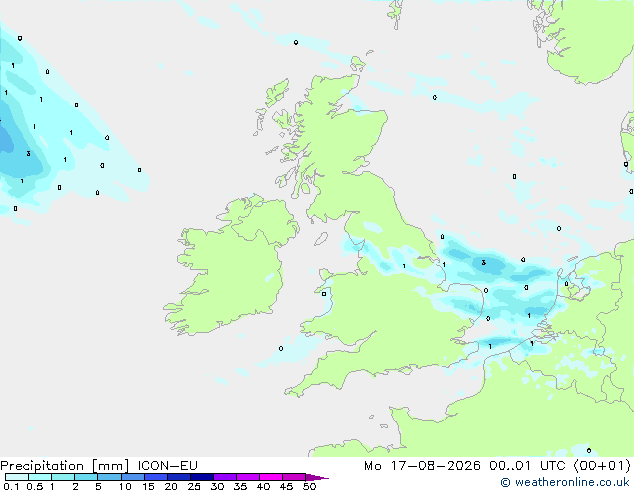
Task: Click the arrow tip above 50 on legend
Action: (318, 477)
